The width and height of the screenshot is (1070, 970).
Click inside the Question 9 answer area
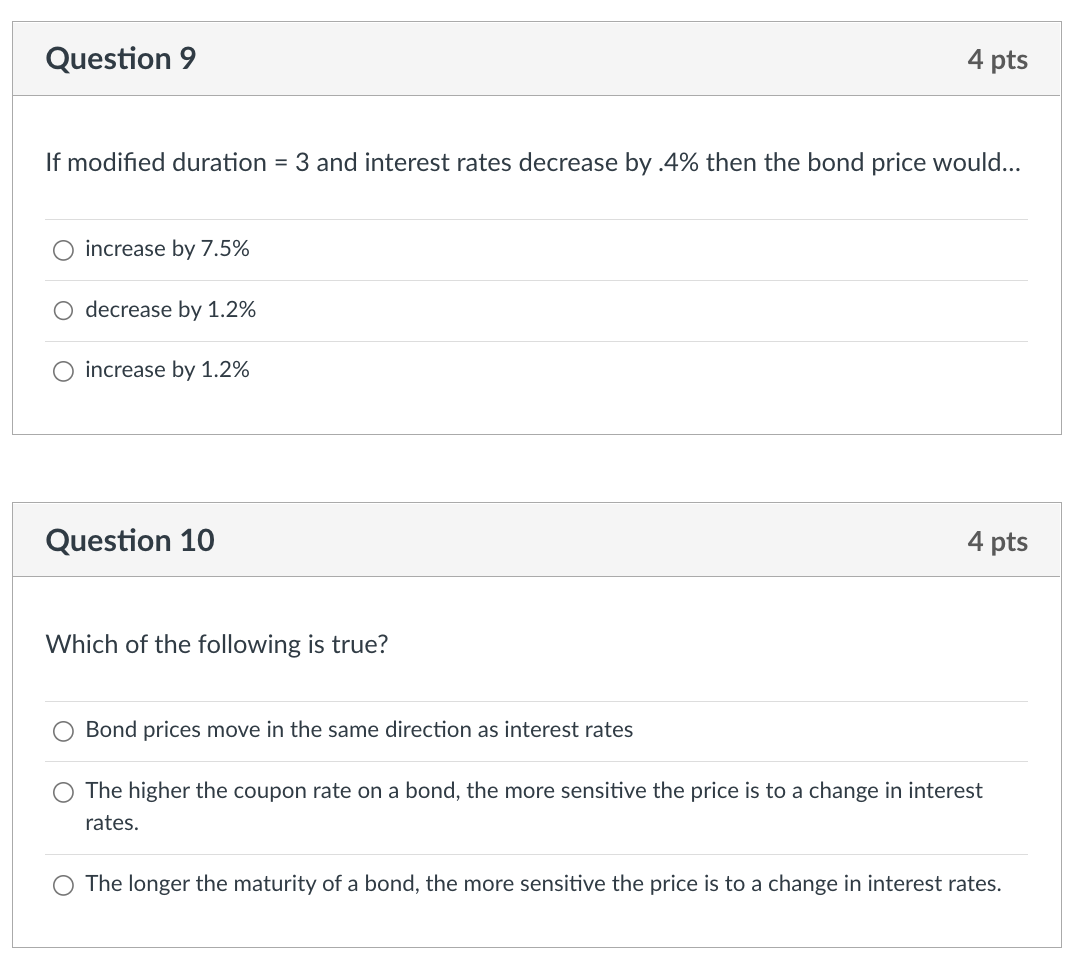click(x=535, y=310)
